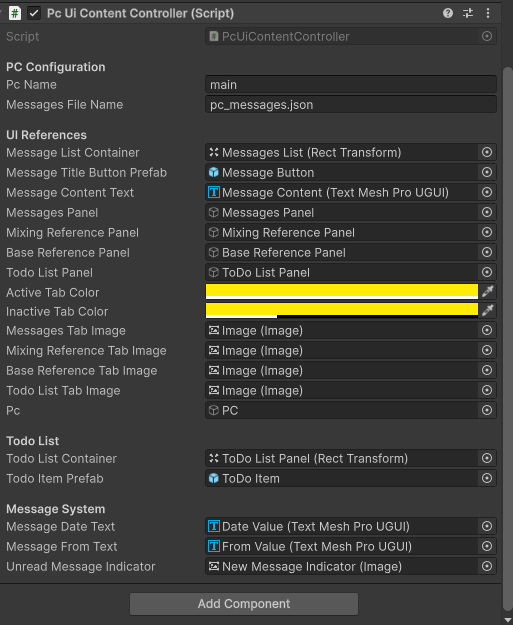Disable the Pc Ui Content Controller checkbox
Viewport: 513px width, 625px height.
pos(34,13)
